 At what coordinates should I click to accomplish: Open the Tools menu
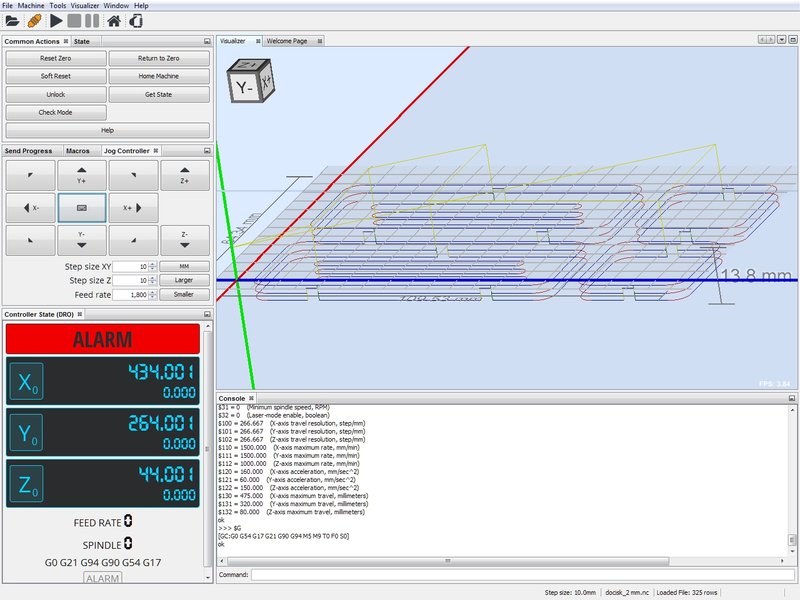point(58,6)
